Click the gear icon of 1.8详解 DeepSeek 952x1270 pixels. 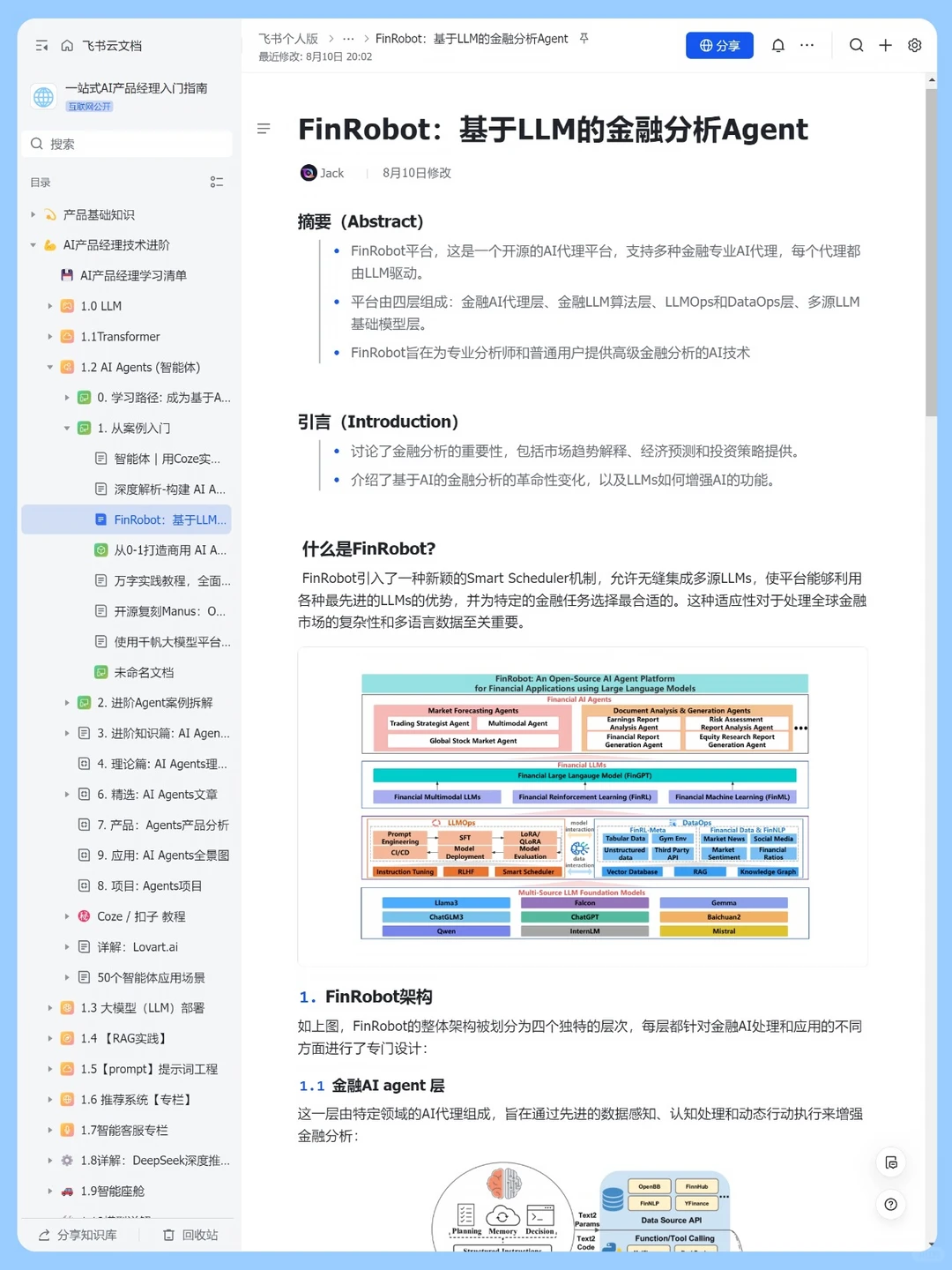click(67, 1162)
